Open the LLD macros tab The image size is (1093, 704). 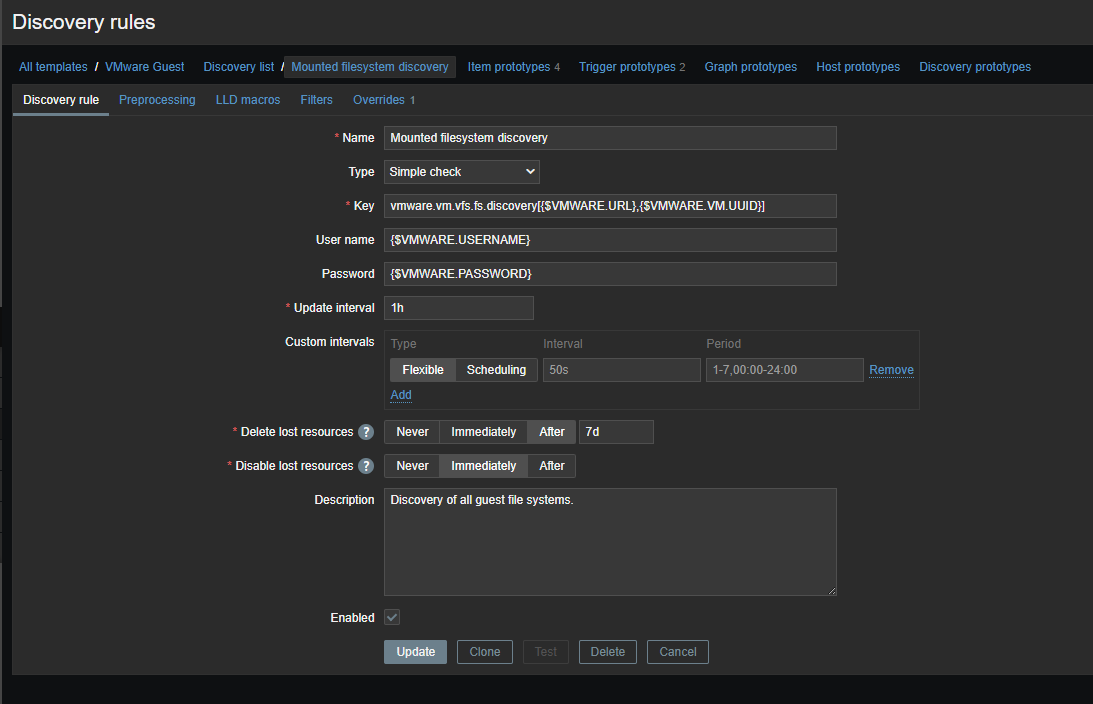pos(248,100)
